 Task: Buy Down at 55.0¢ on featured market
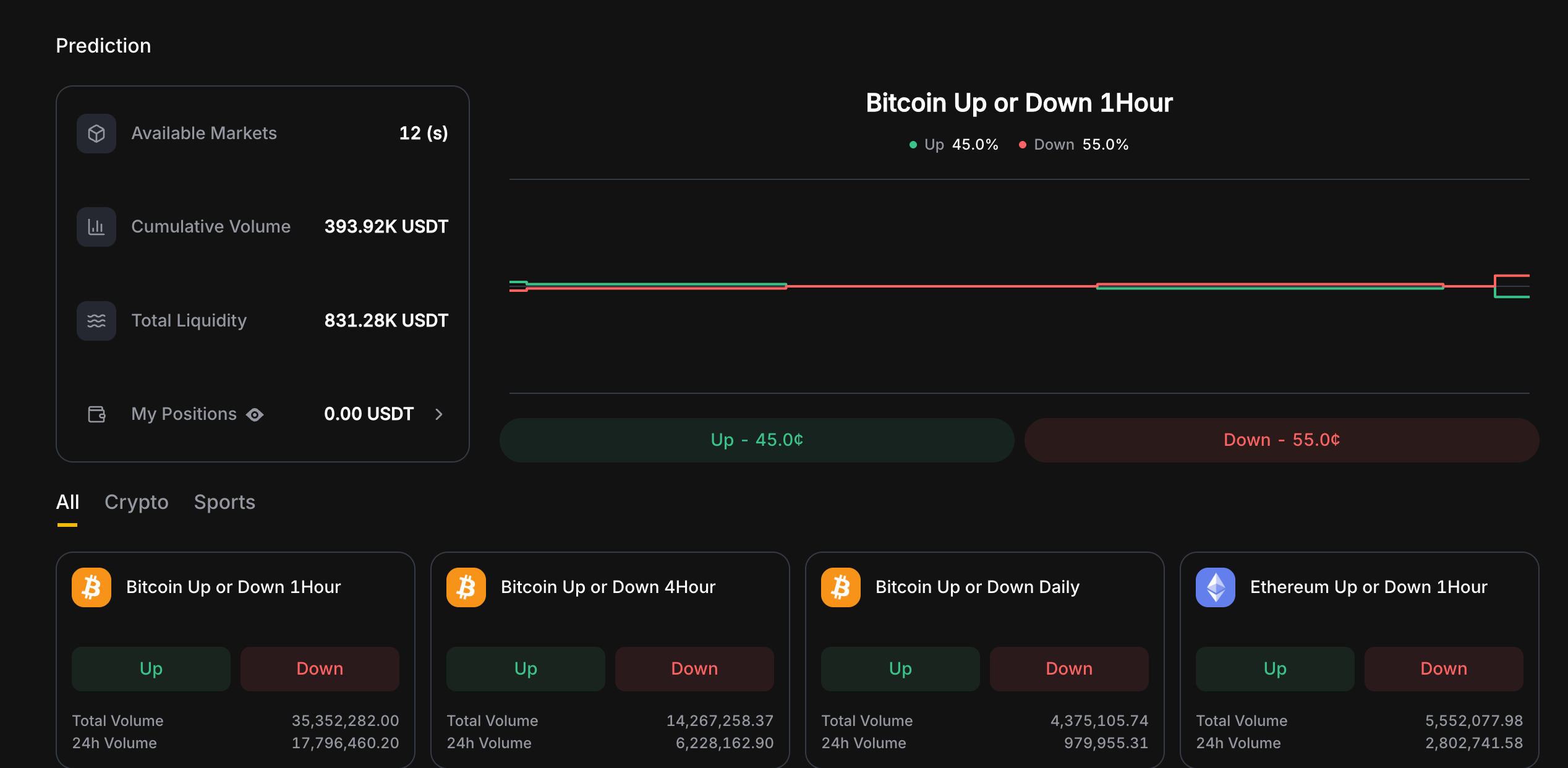[1282, 440]
